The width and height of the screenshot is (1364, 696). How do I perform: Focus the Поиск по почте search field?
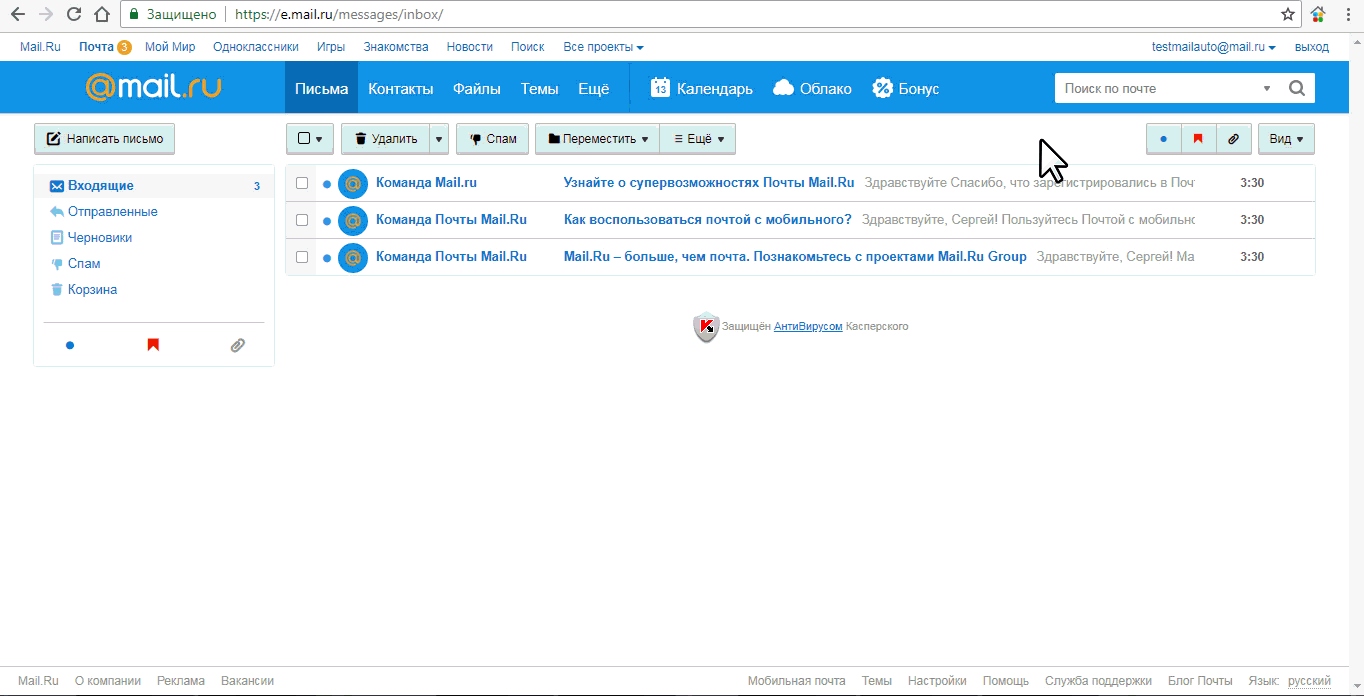1155,88
